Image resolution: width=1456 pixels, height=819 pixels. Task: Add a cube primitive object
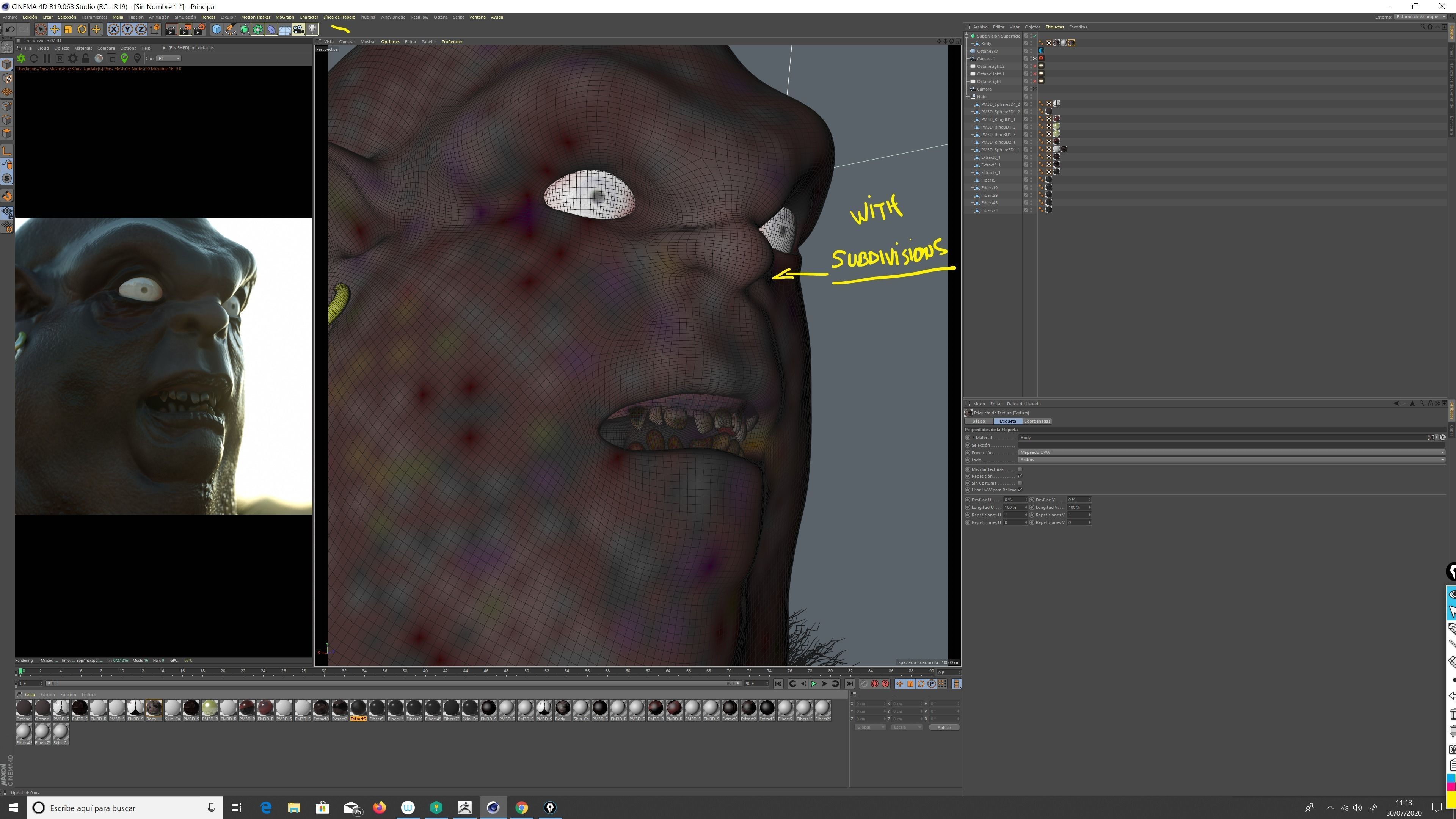point(217,30)
